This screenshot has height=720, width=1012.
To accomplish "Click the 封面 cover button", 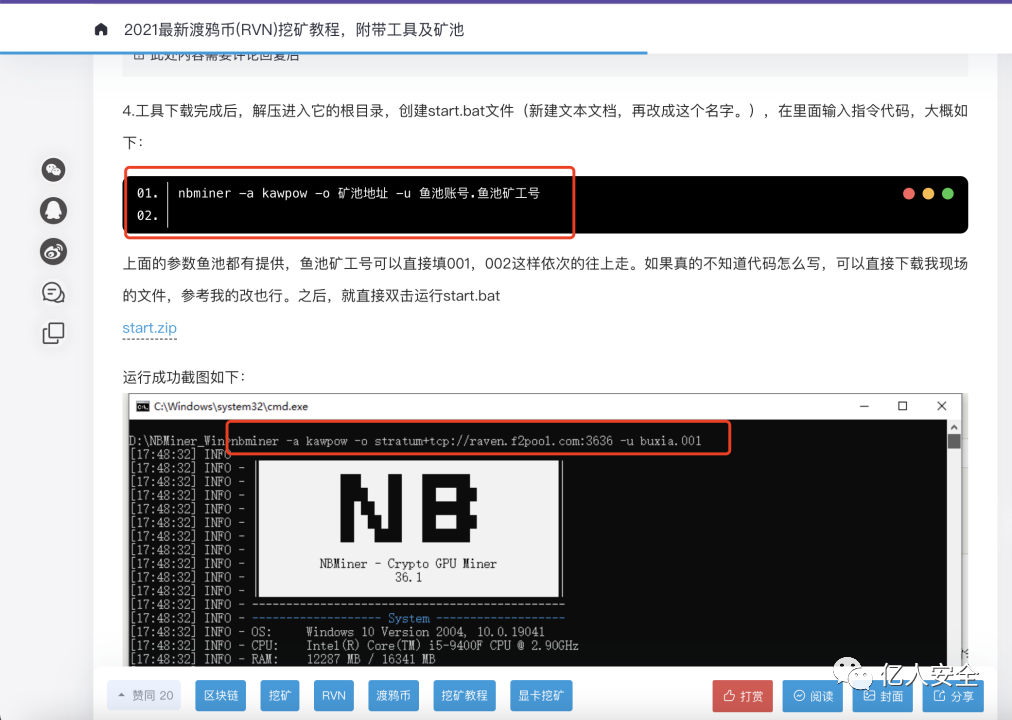I will [x=882, y=695].
